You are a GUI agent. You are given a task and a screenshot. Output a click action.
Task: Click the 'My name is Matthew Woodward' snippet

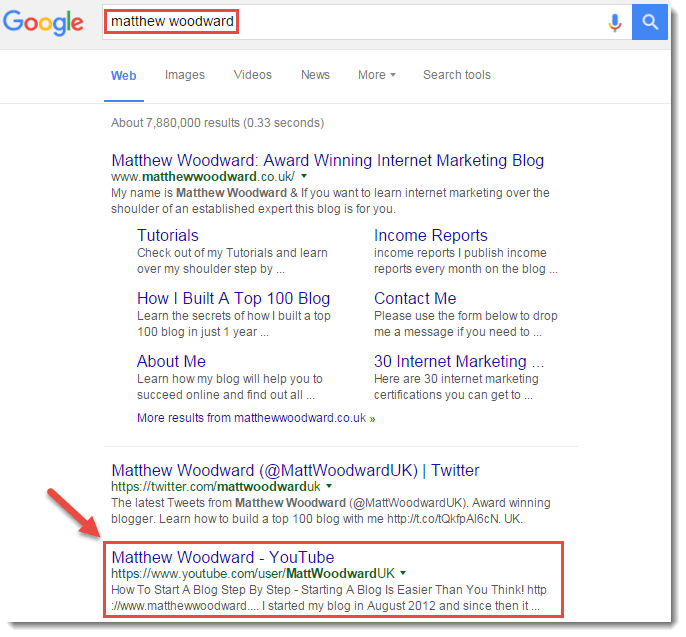coord(330,201)
